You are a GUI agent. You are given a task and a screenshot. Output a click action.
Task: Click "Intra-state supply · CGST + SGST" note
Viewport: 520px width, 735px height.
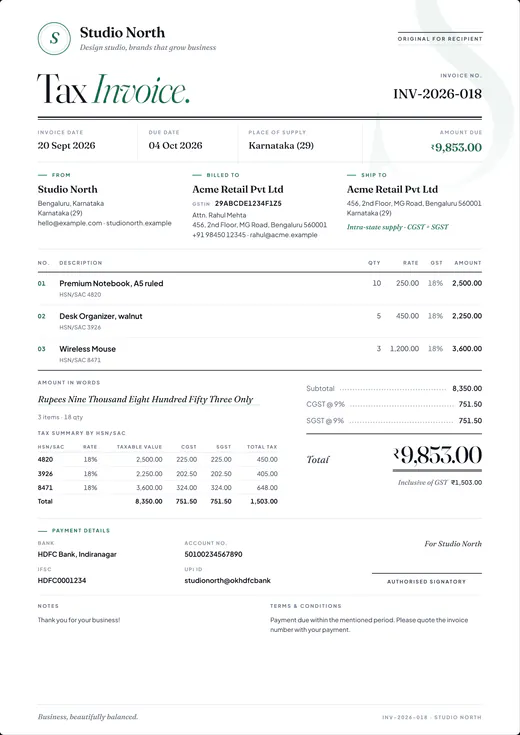398,227
